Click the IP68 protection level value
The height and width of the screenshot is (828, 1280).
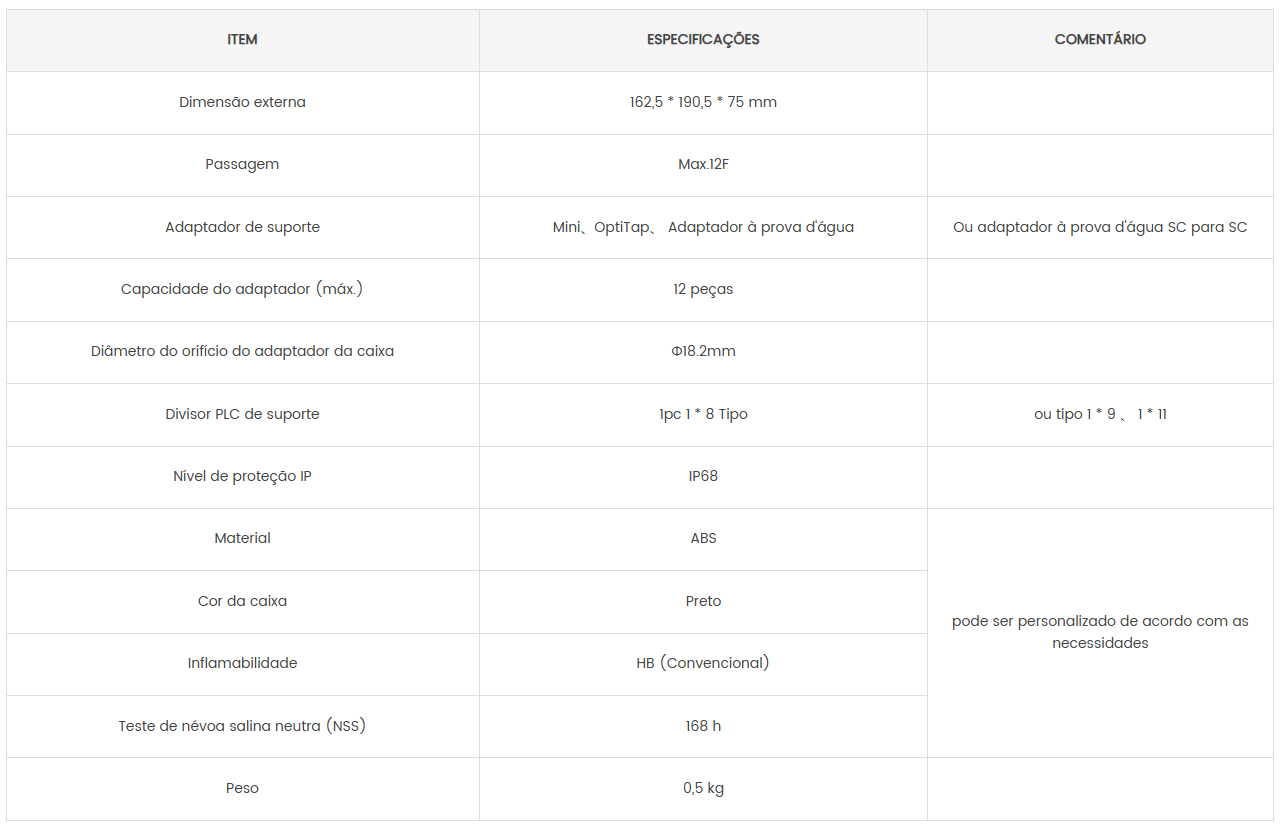point(703,476)
